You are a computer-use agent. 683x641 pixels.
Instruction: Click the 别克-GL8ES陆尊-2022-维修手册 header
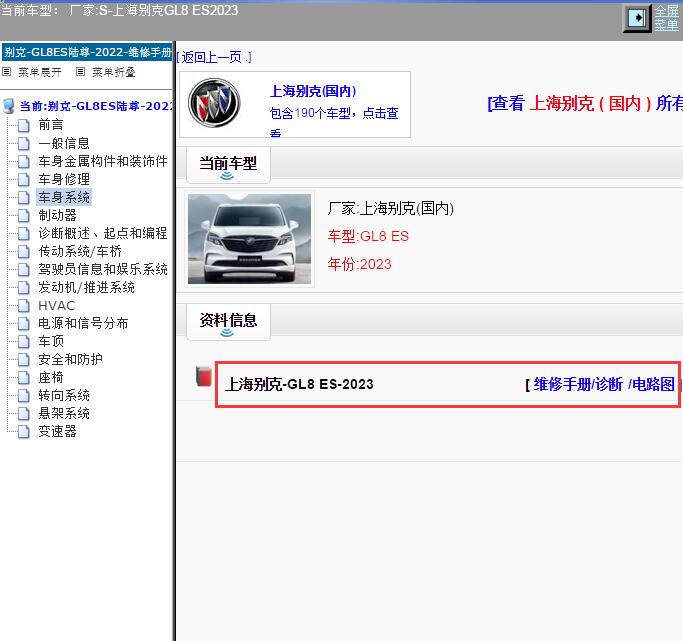coord(87,52)
